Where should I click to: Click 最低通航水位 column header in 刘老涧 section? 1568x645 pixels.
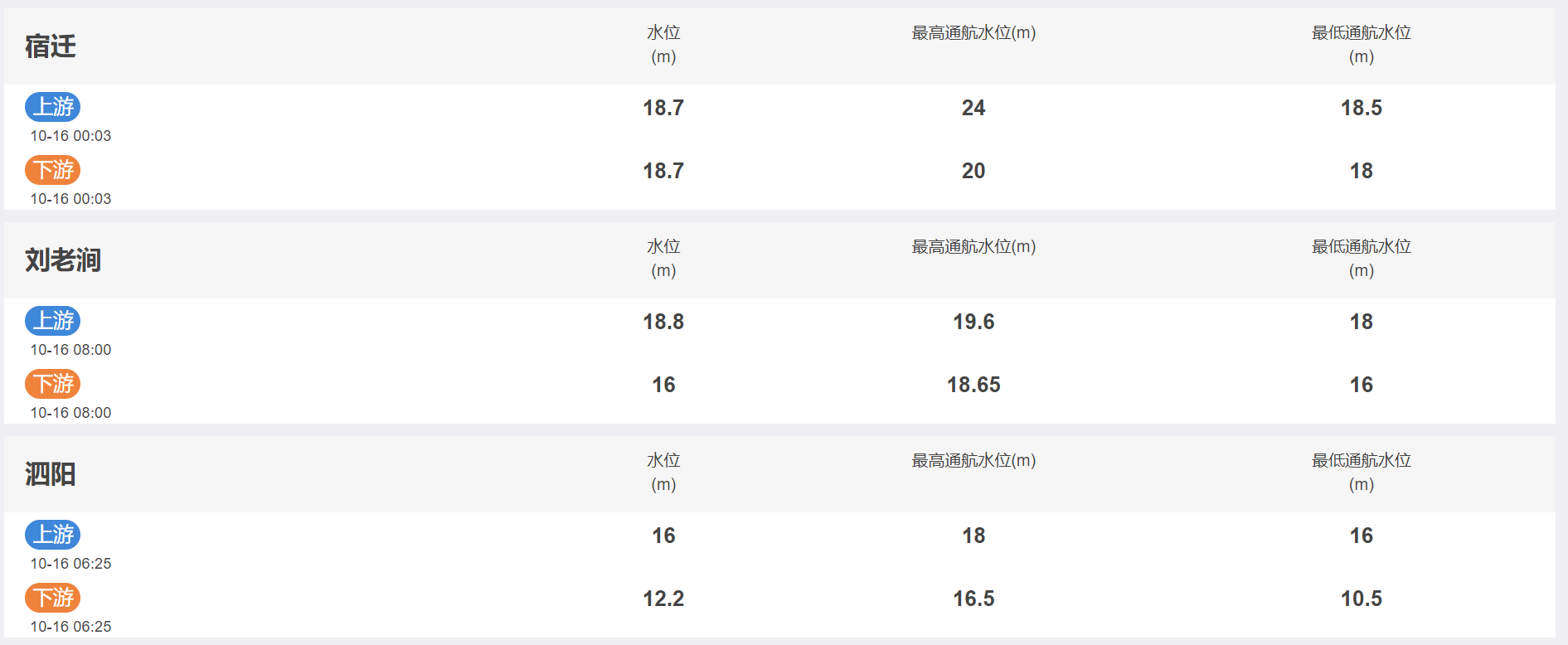[1362, 258]
